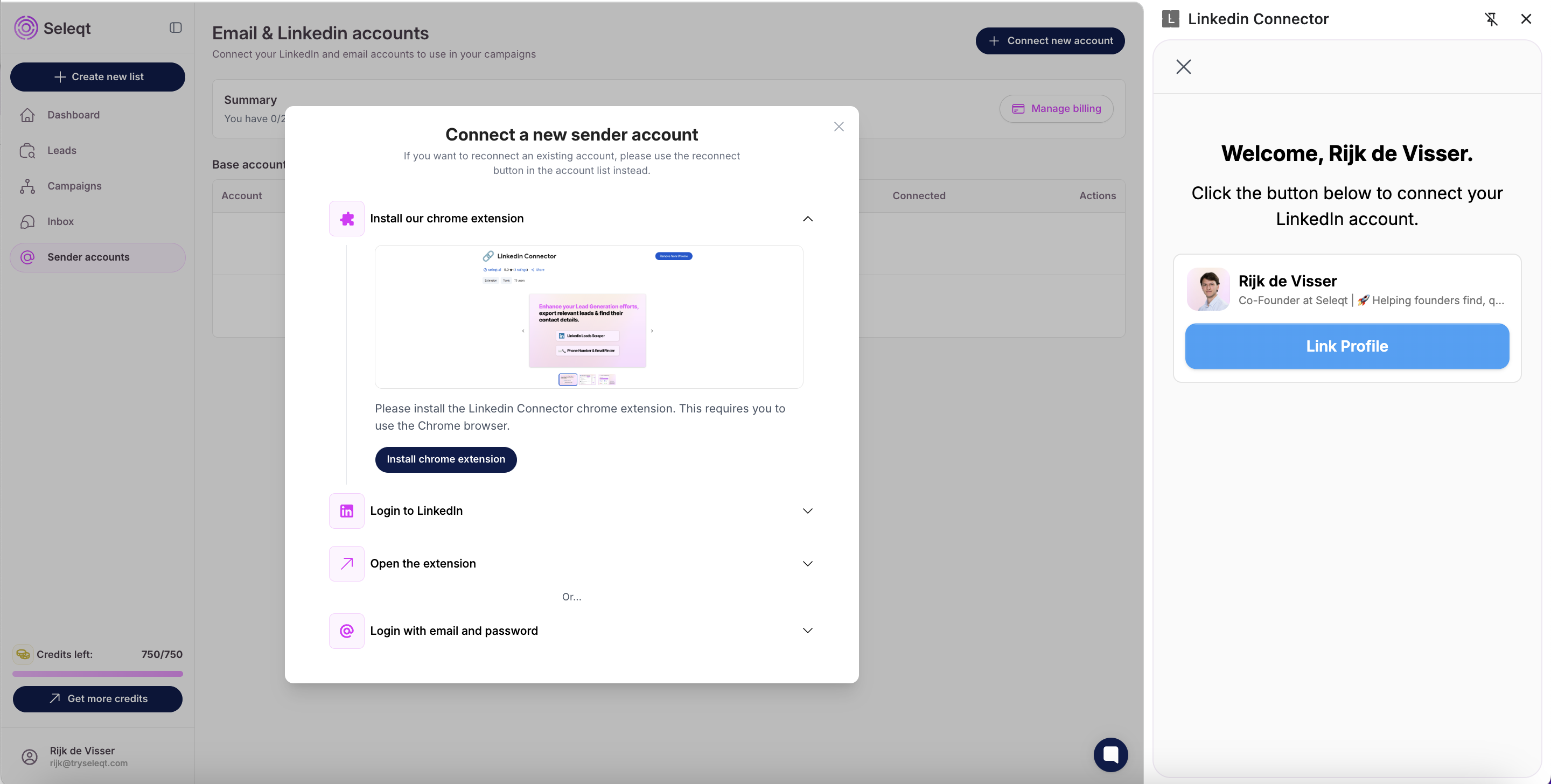1551x784 pixels.
Task: Click the Get more credits button
Action: tap(97, 698)
